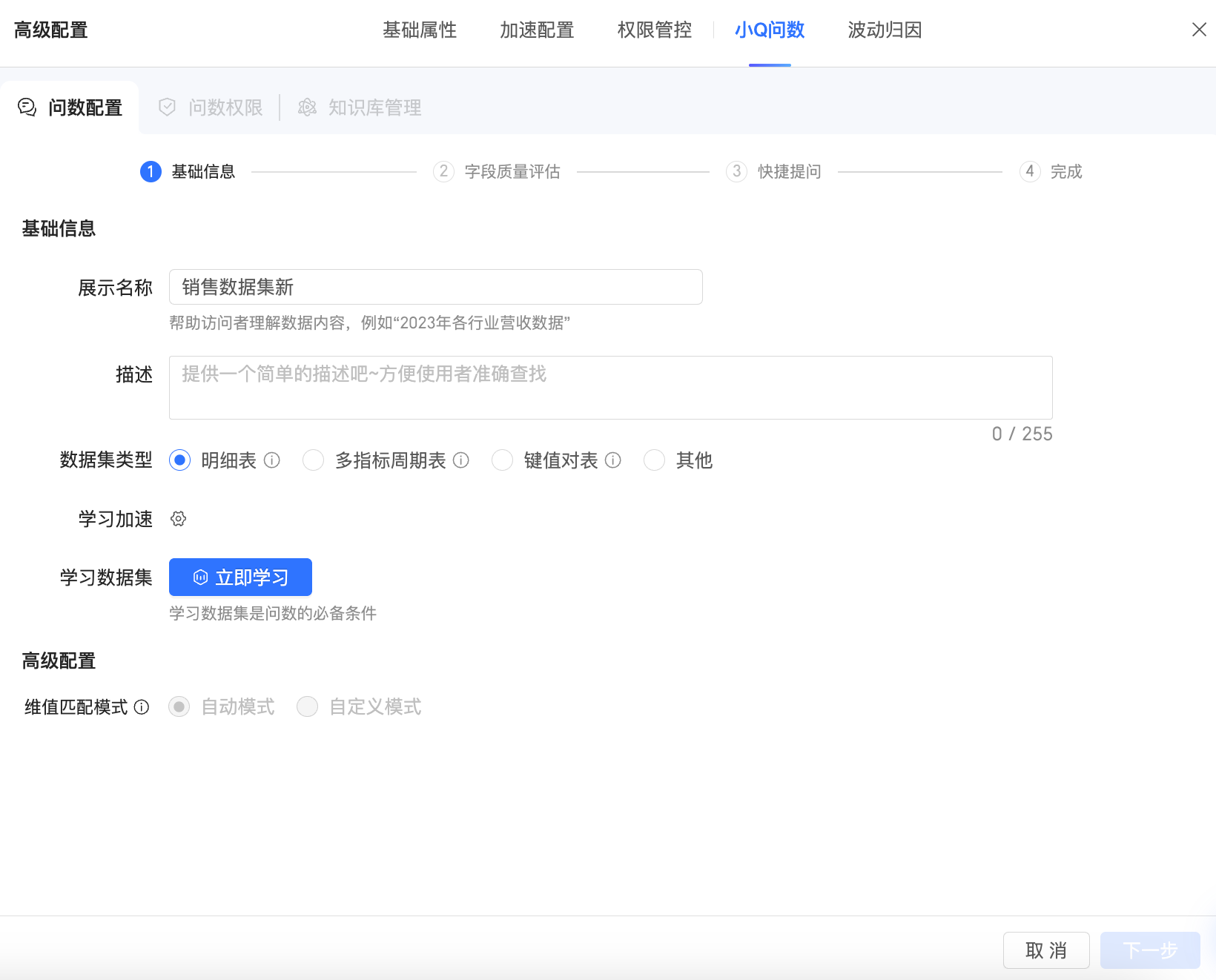Click step 4 circle for 完成
This screenshot has height=980, width=1216.
(x=1030, y=172)
